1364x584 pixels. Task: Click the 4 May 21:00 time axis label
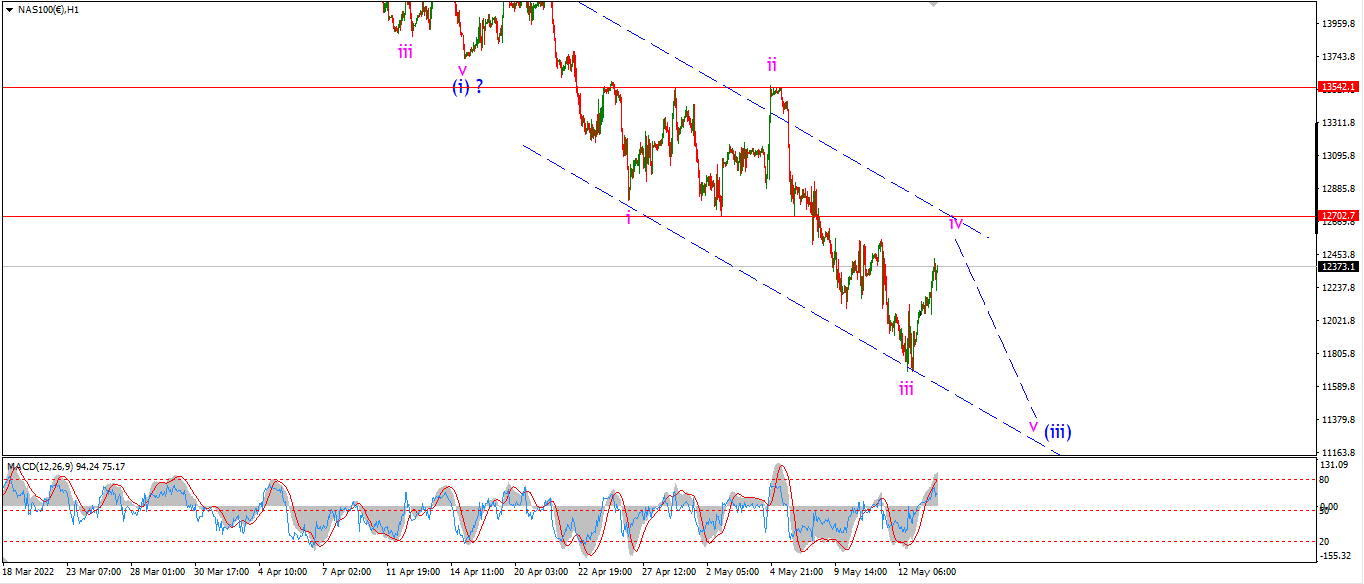(x=795, y=572)
